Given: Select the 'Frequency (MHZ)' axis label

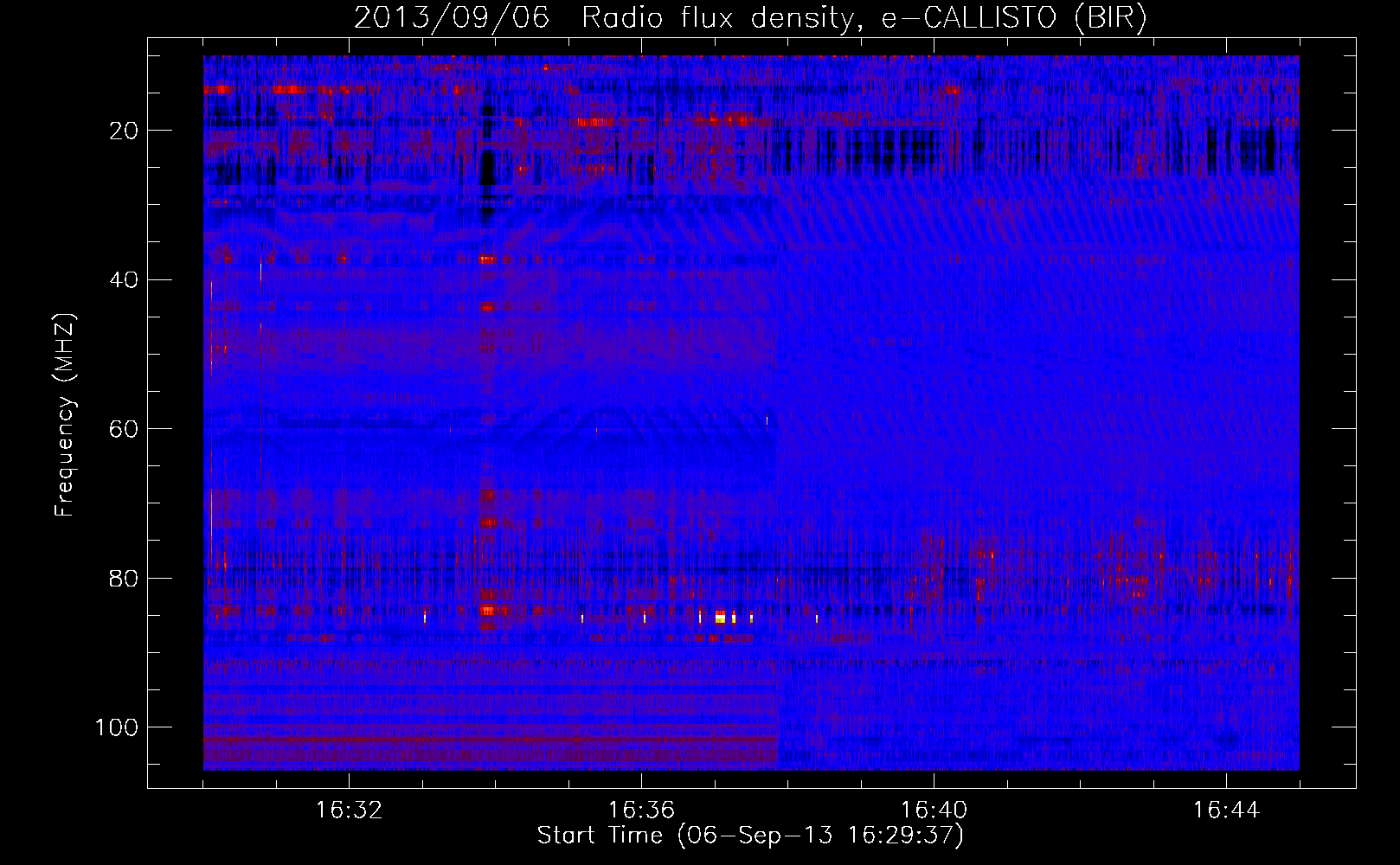Looking at the screenshot, I should [x=65, y=414].
